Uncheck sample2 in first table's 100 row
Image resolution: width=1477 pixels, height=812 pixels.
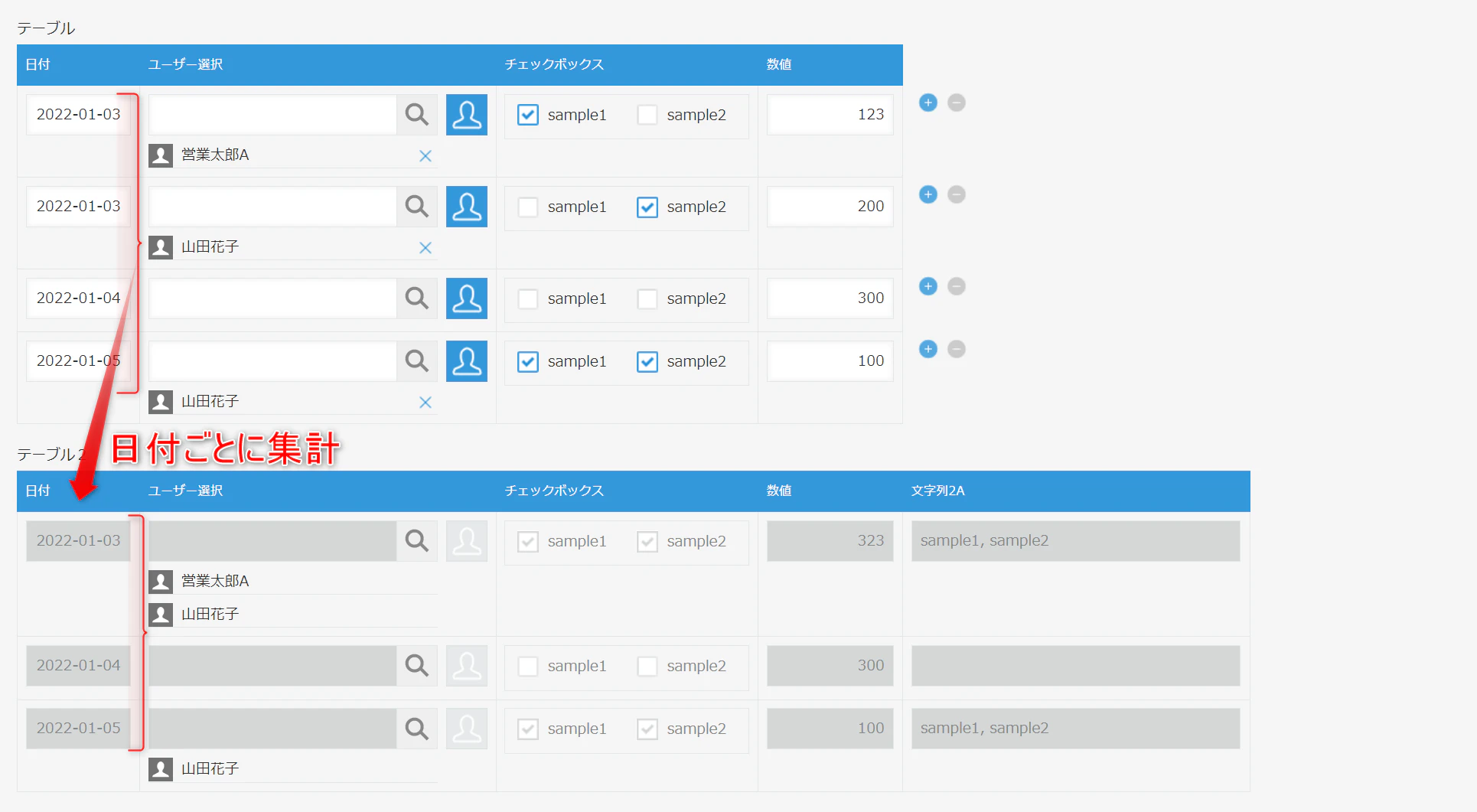point(647,361)
